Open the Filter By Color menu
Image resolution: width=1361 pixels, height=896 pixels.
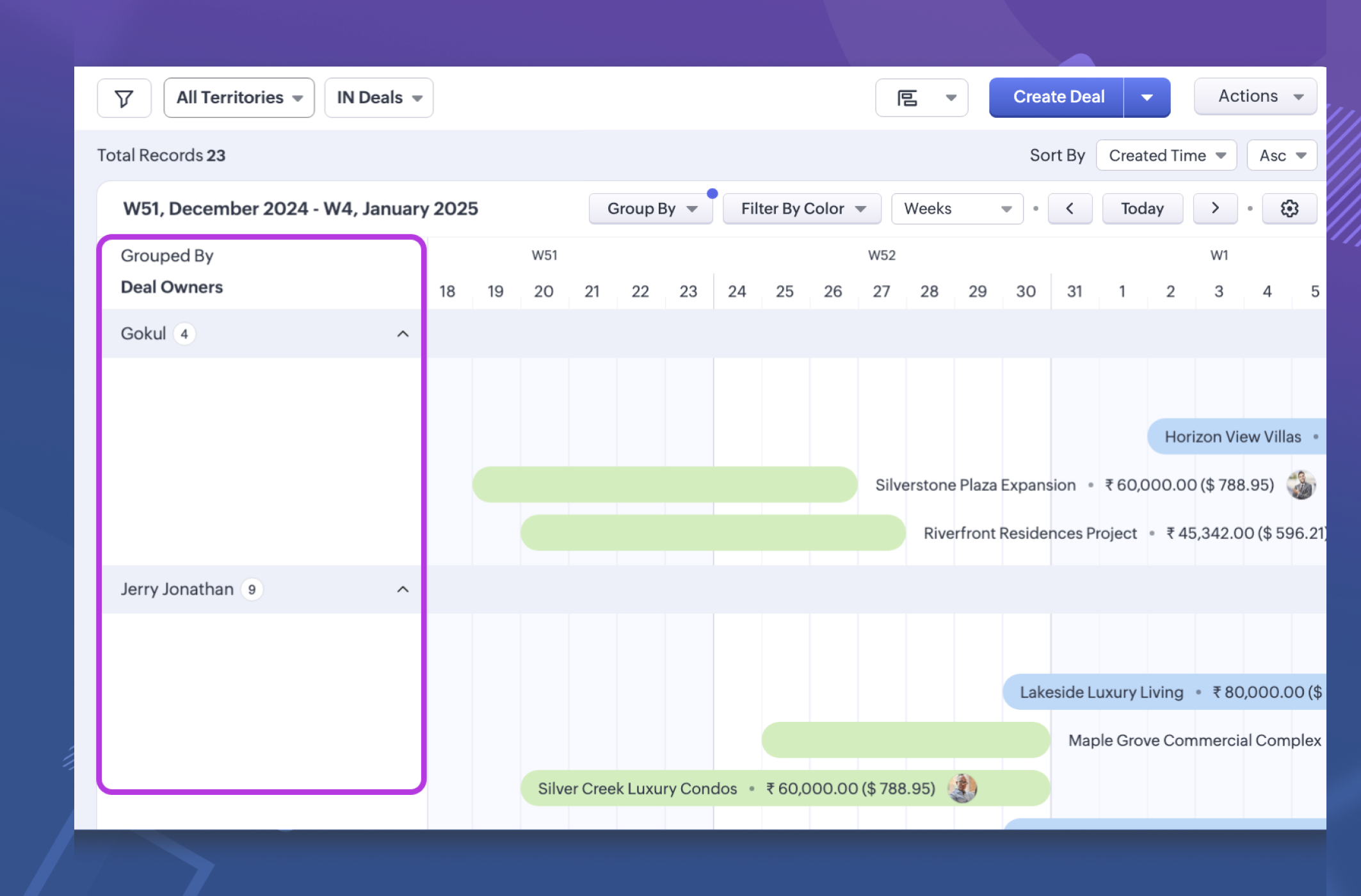(x=801, y=209)
